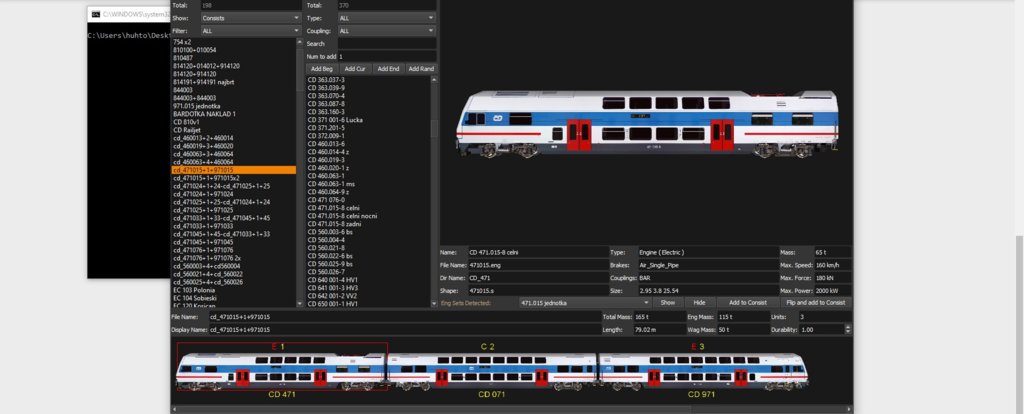
Task: Click the Add Rand button
Action: (421, 69)
